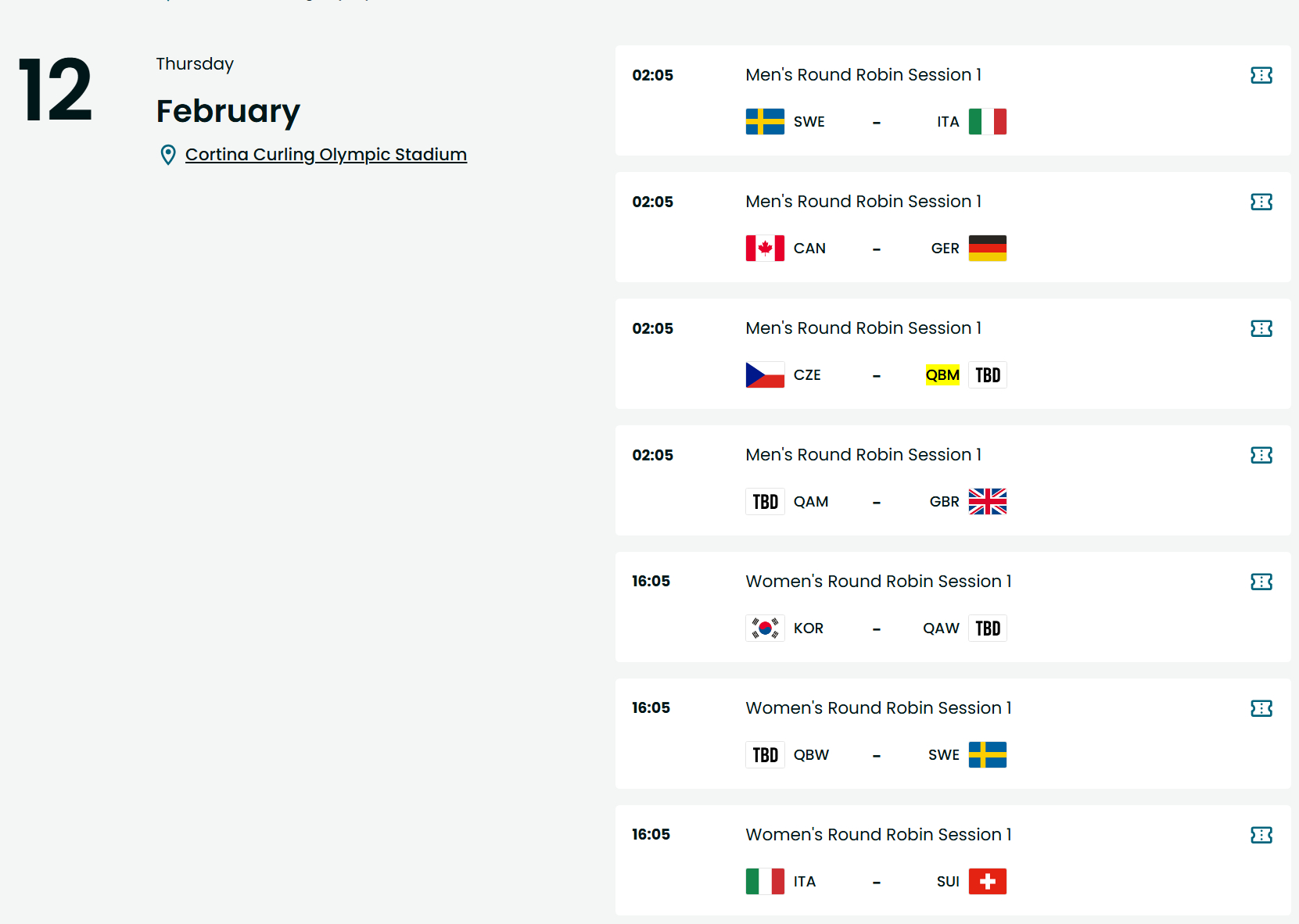Viewport: 1299px width, 924px height.
Task: Click the Czech Republic flag
Action: (x=765, y=374)
